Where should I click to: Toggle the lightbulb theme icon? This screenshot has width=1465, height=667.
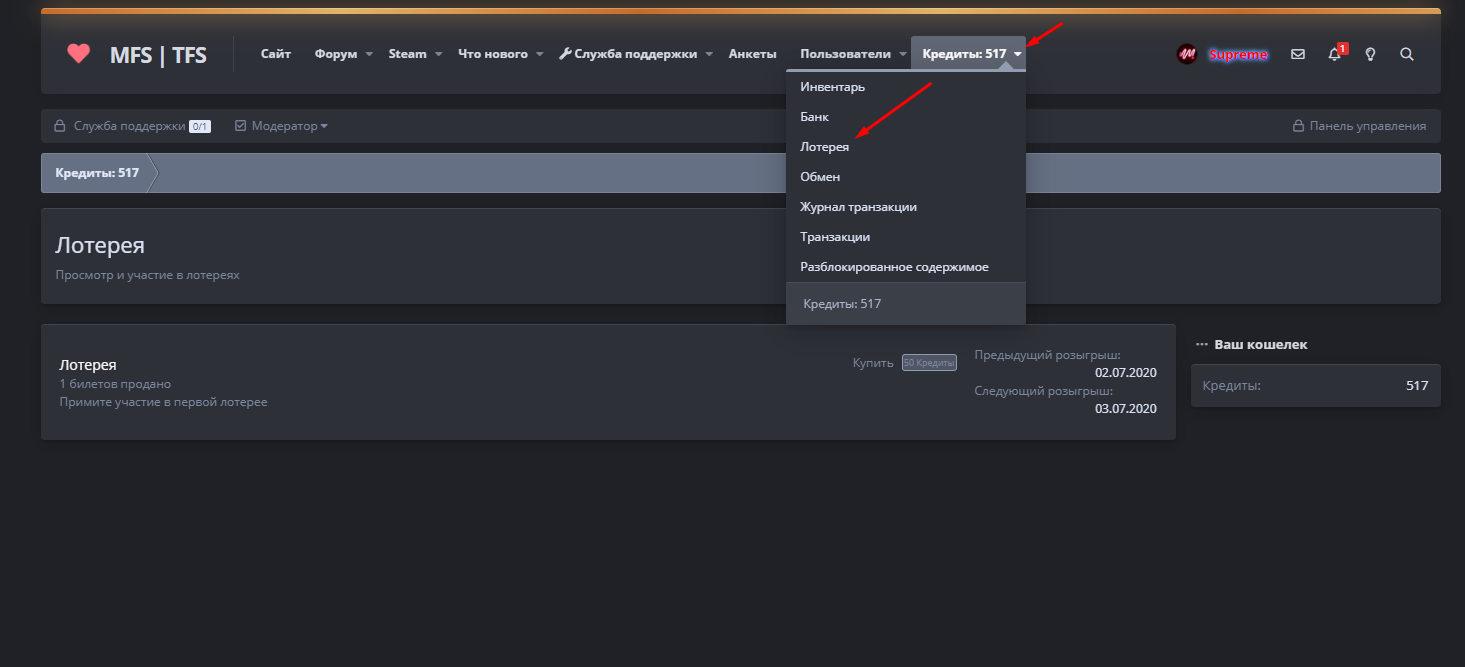tap(1370, 54)
